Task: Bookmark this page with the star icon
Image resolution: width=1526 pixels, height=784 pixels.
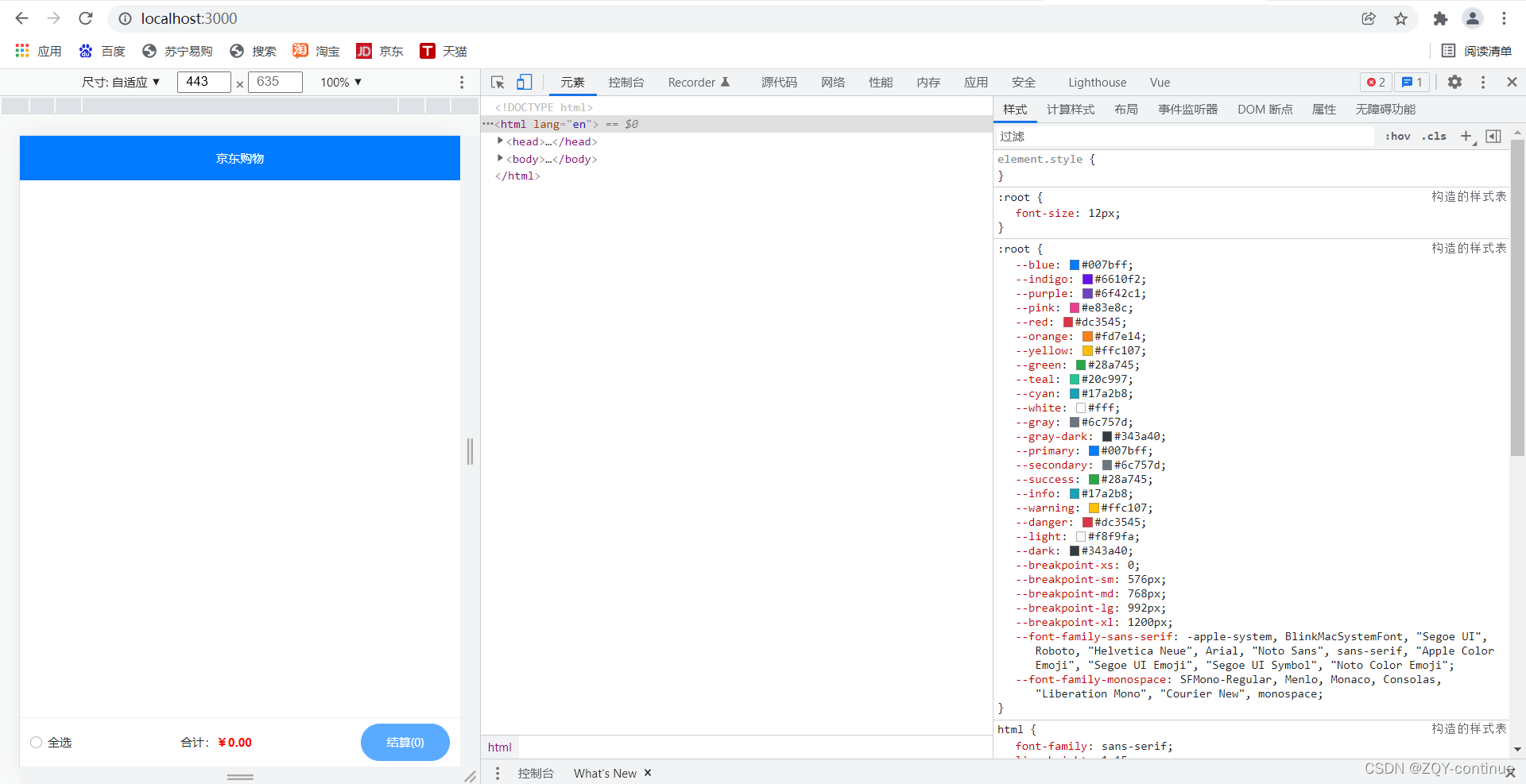Action: point(1400,18)
